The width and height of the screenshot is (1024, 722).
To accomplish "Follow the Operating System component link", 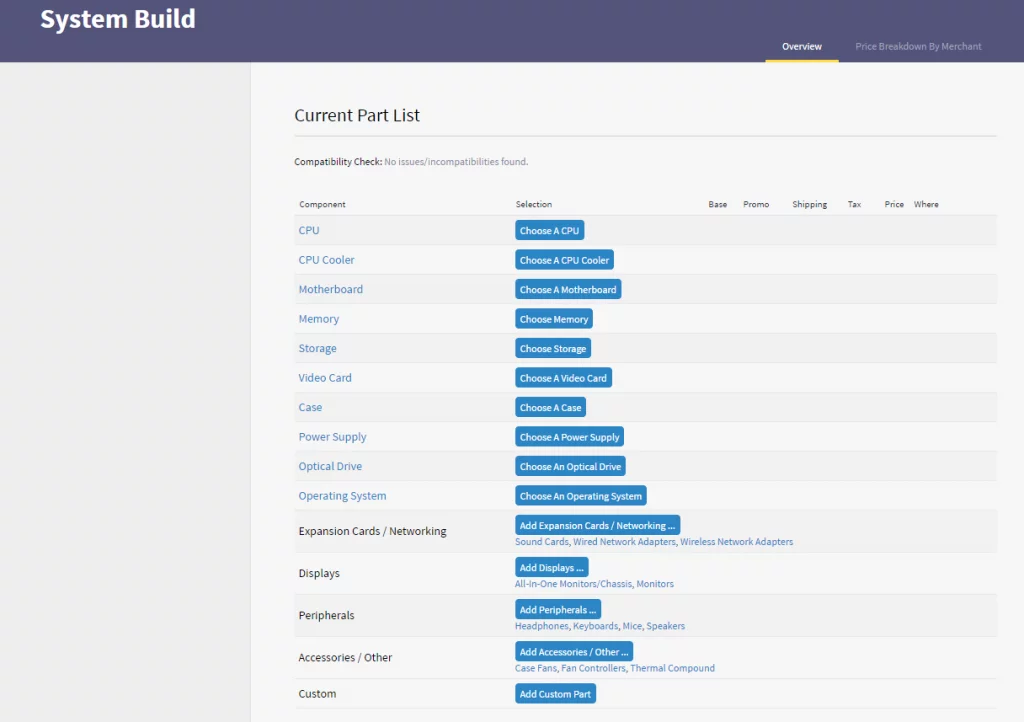I will click(x=342, y=496).
